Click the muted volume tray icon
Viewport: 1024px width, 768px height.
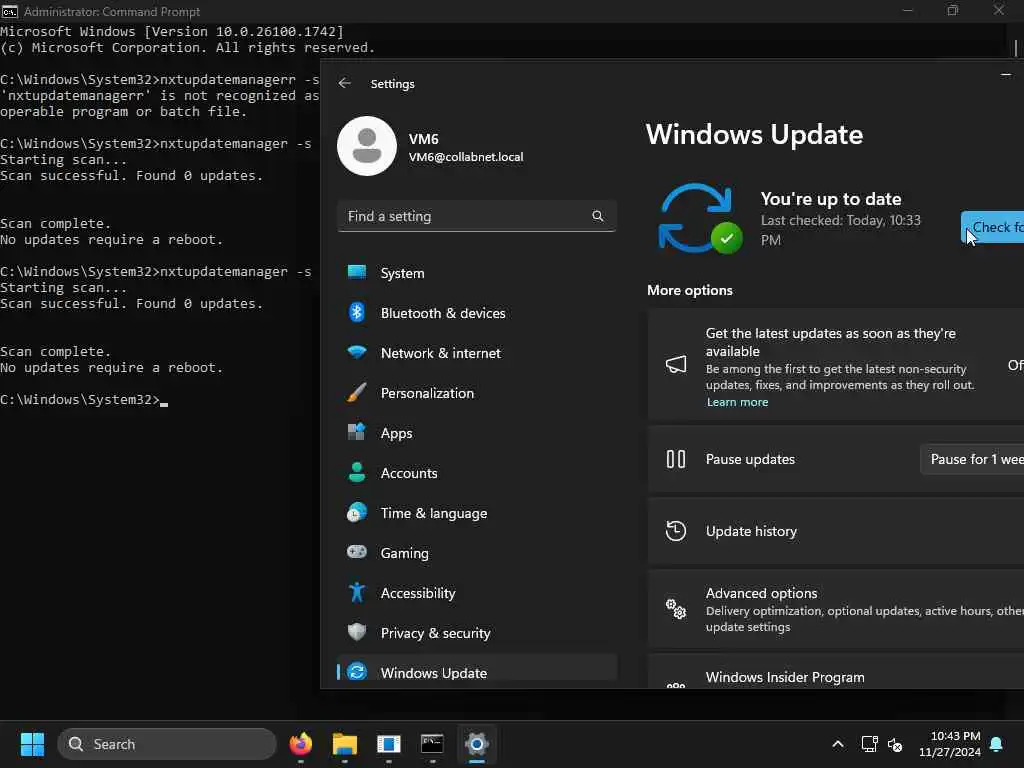tap(895, 744)
